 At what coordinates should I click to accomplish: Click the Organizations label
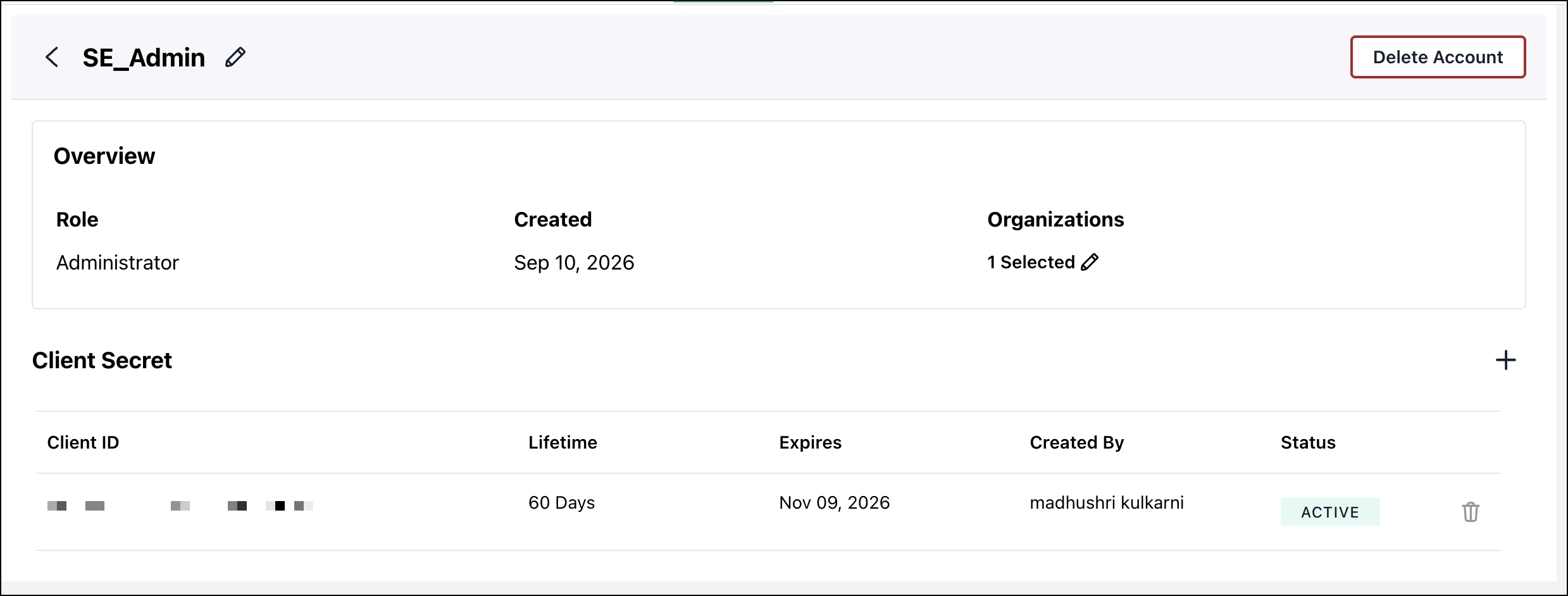point(1055,220)
